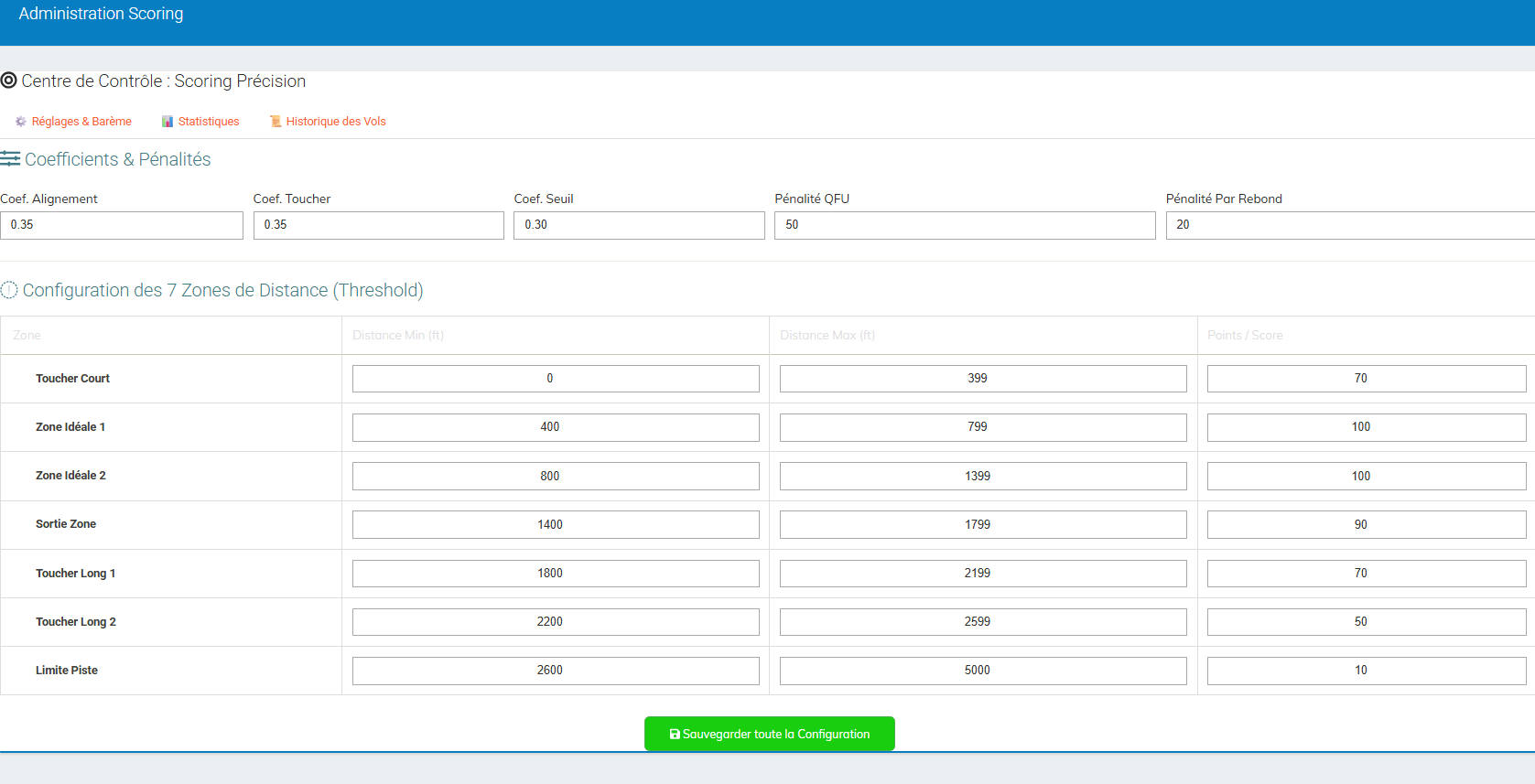This screenshot has width=1535, height=784.
Task: Click the Points / Score column header
Action: pos(1245,336)
